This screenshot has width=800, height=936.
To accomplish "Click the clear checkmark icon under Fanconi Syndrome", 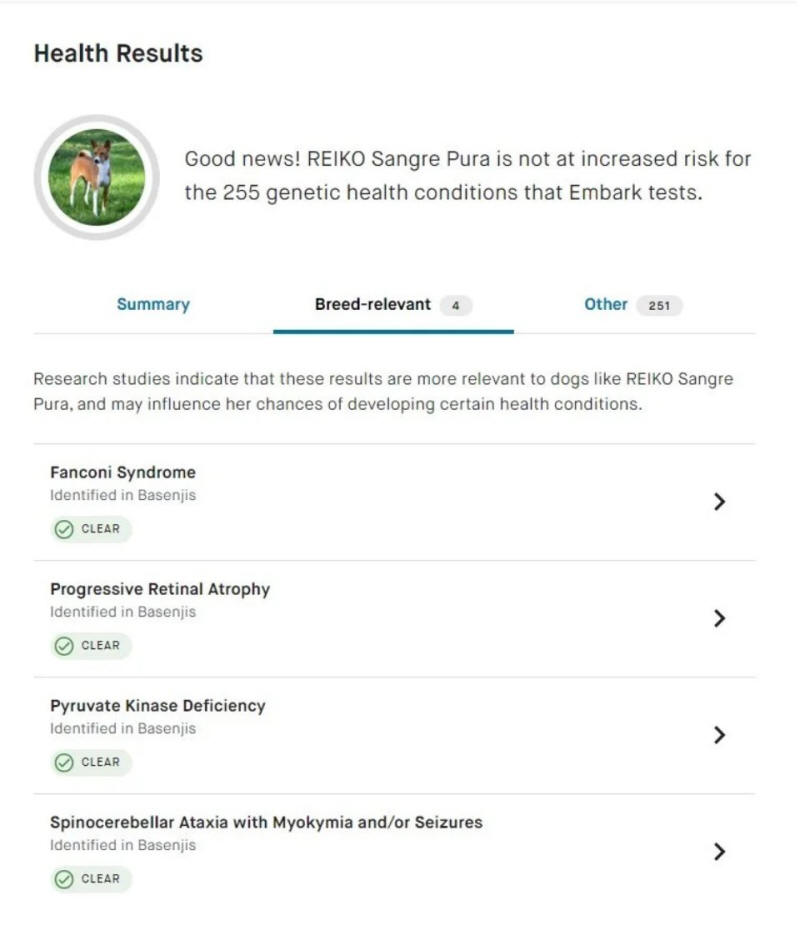I will pos(64,529).
